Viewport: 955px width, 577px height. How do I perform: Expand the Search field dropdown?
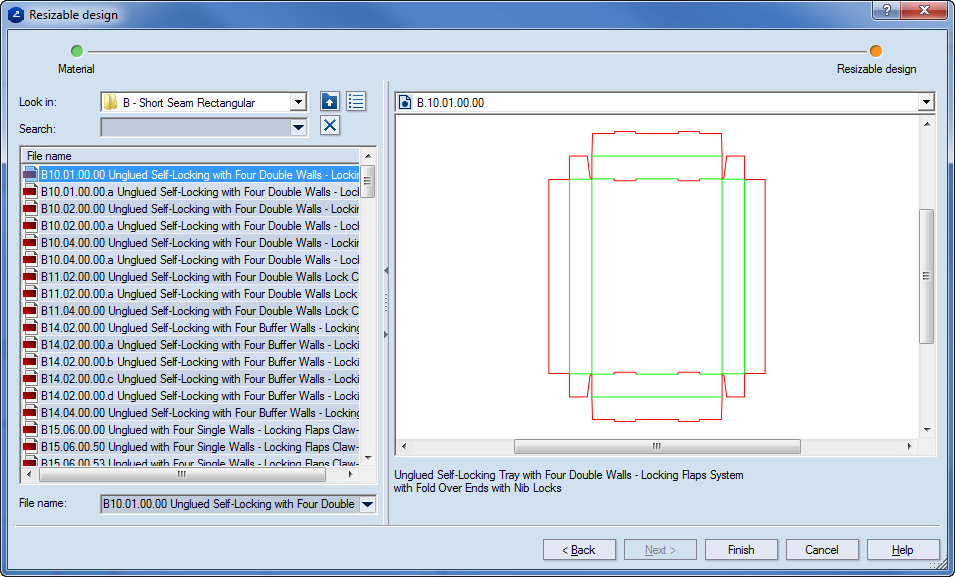click(298, 128)
